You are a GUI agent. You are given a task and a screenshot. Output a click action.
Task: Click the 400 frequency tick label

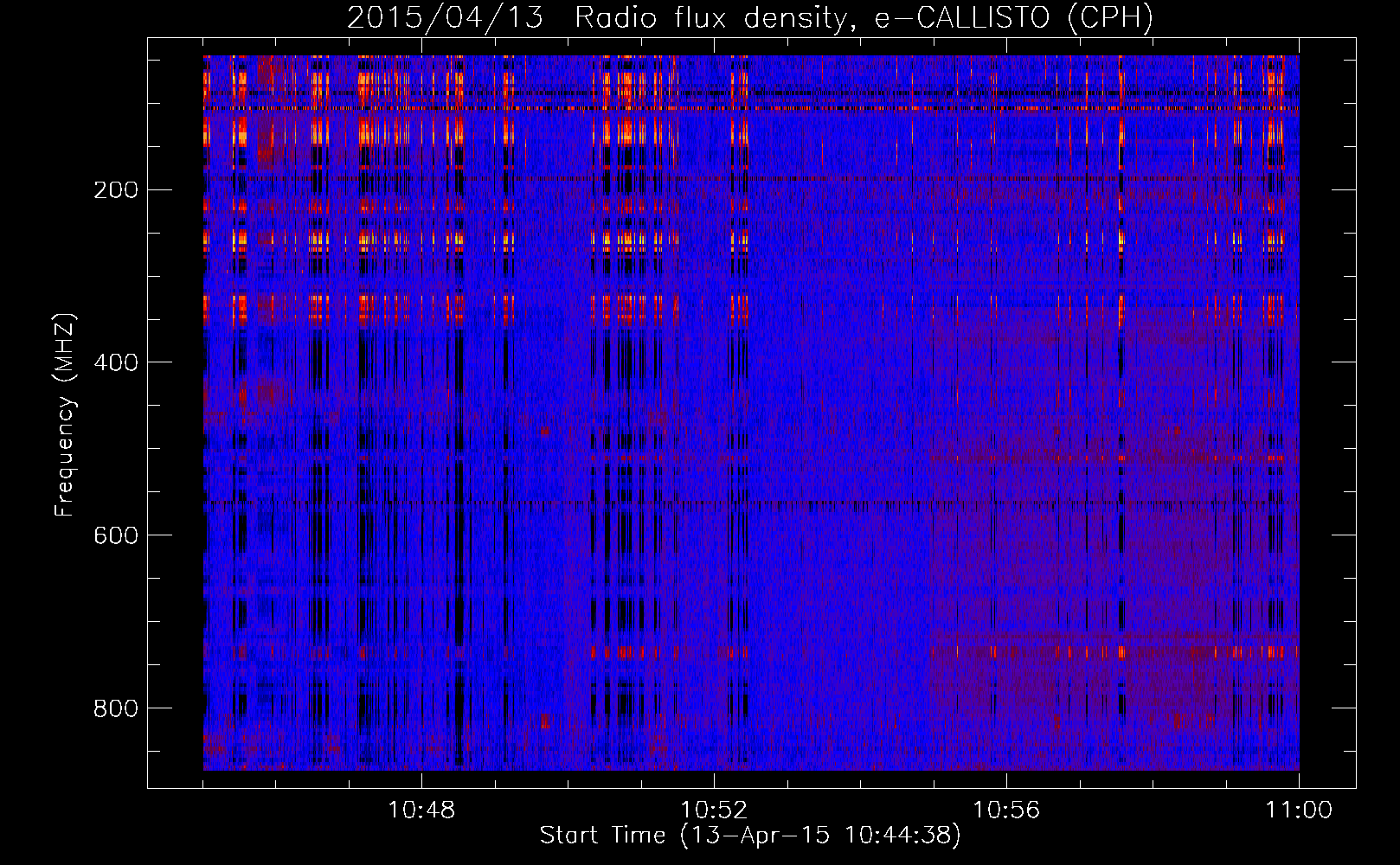coord(116,362)
